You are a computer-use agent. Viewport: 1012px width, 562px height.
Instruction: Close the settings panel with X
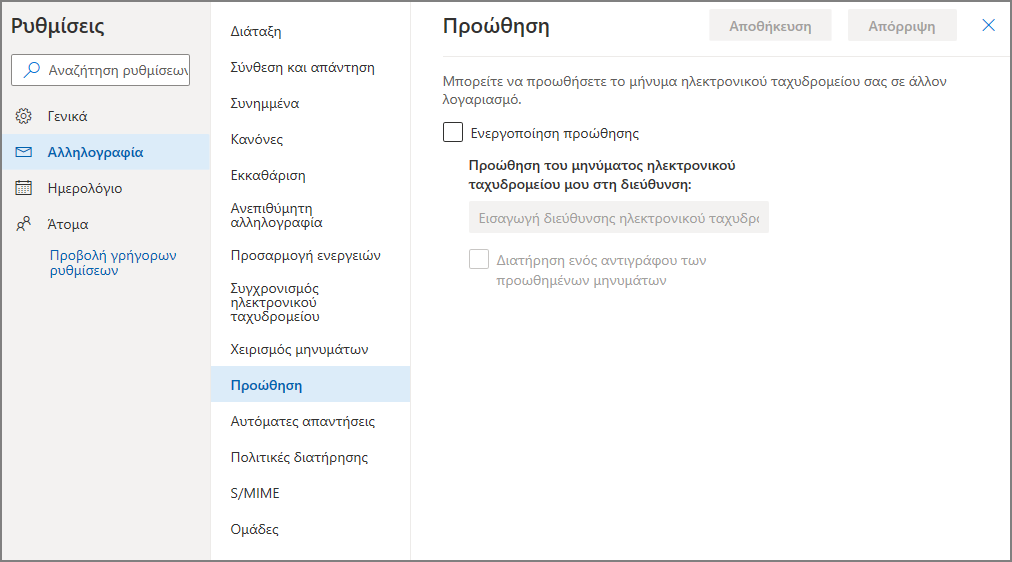pyautogui.click(x=988, y=25)
